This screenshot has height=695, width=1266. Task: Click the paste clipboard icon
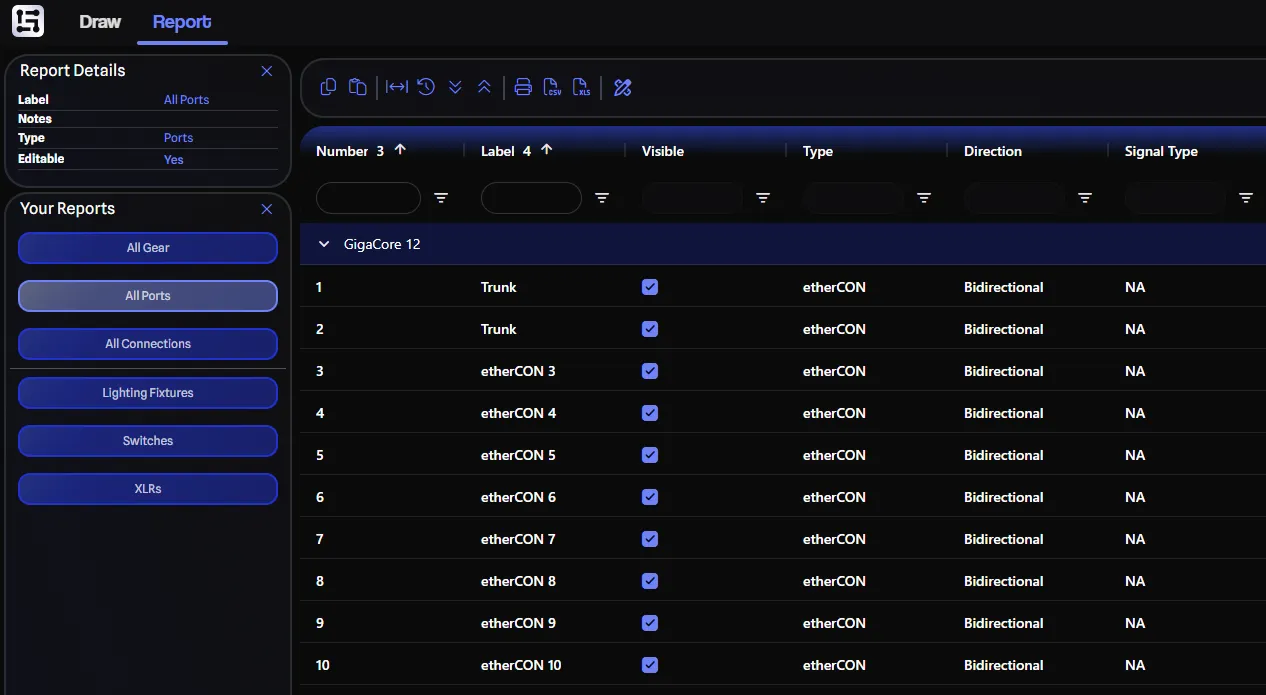coord(357,87)
